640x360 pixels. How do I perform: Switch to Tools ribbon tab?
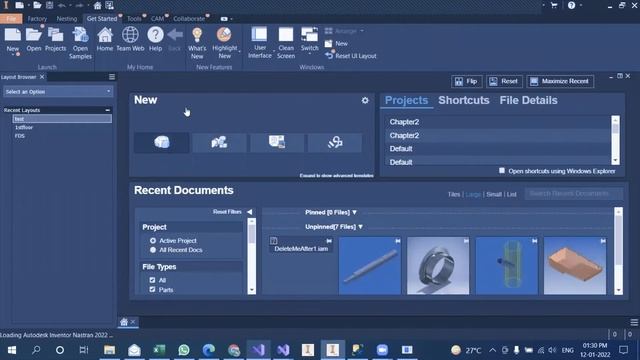pyautogui.click(x=134, y=19)
